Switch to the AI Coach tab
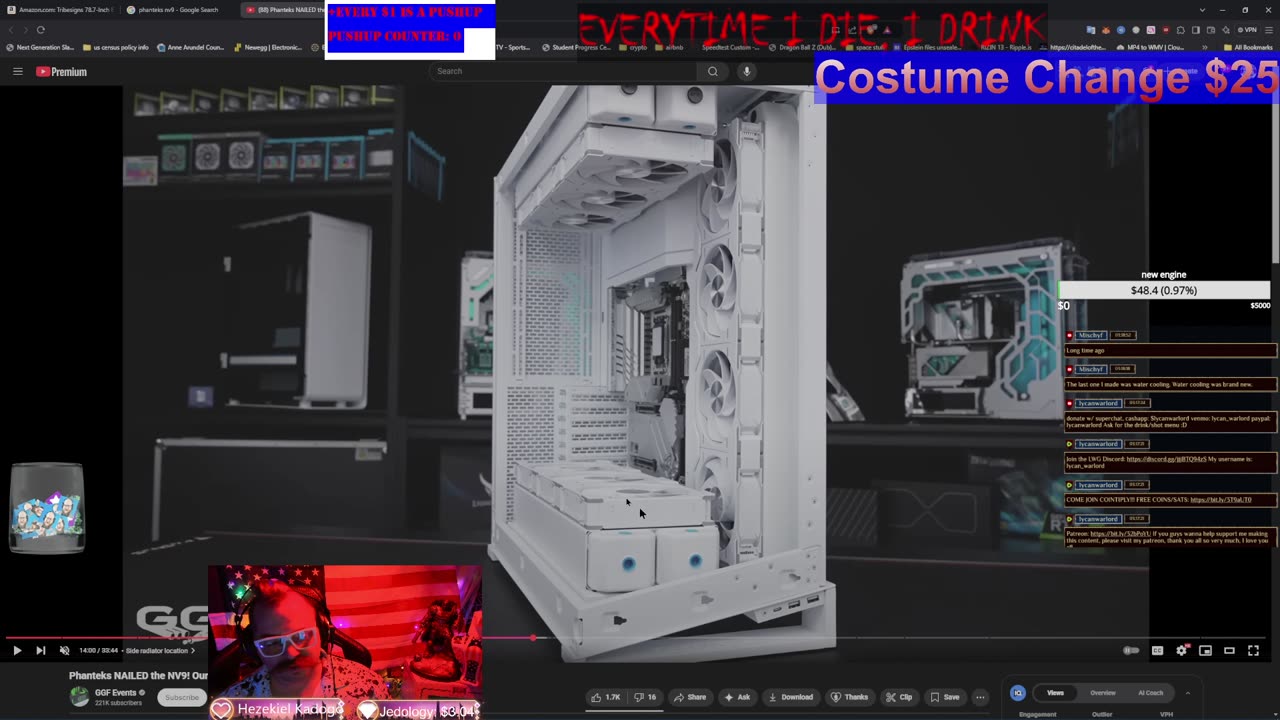The image size is (1280, 720). 1151,693
